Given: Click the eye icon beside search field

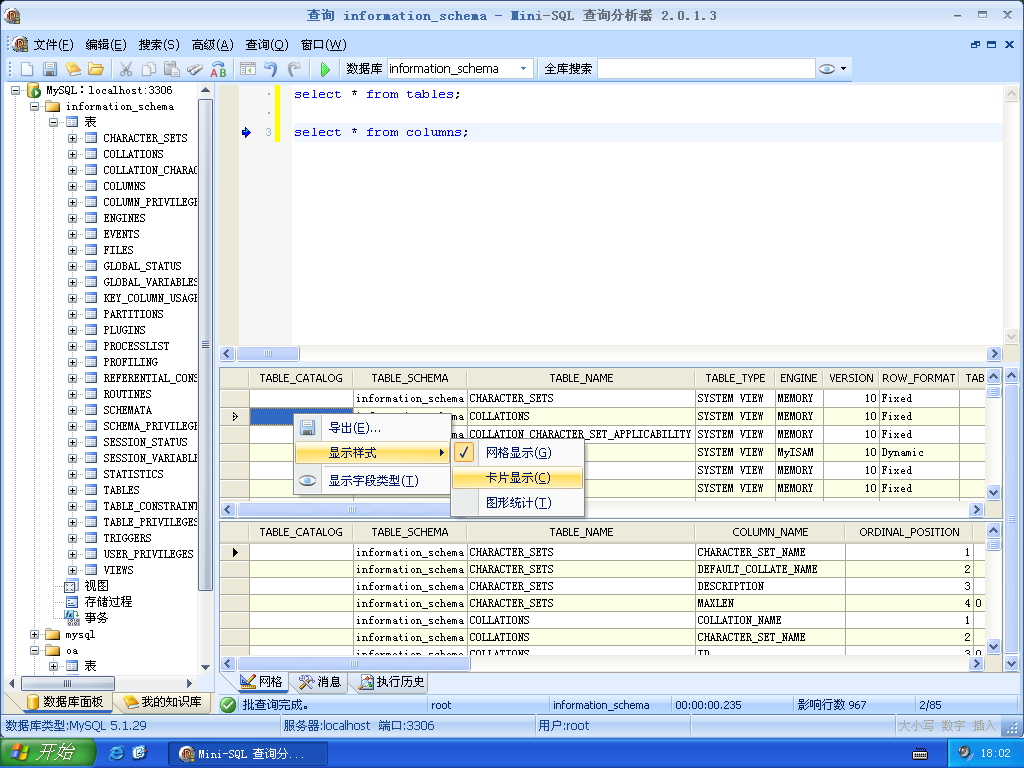Looking at the screenshot, I should click(x=827, y=69).
